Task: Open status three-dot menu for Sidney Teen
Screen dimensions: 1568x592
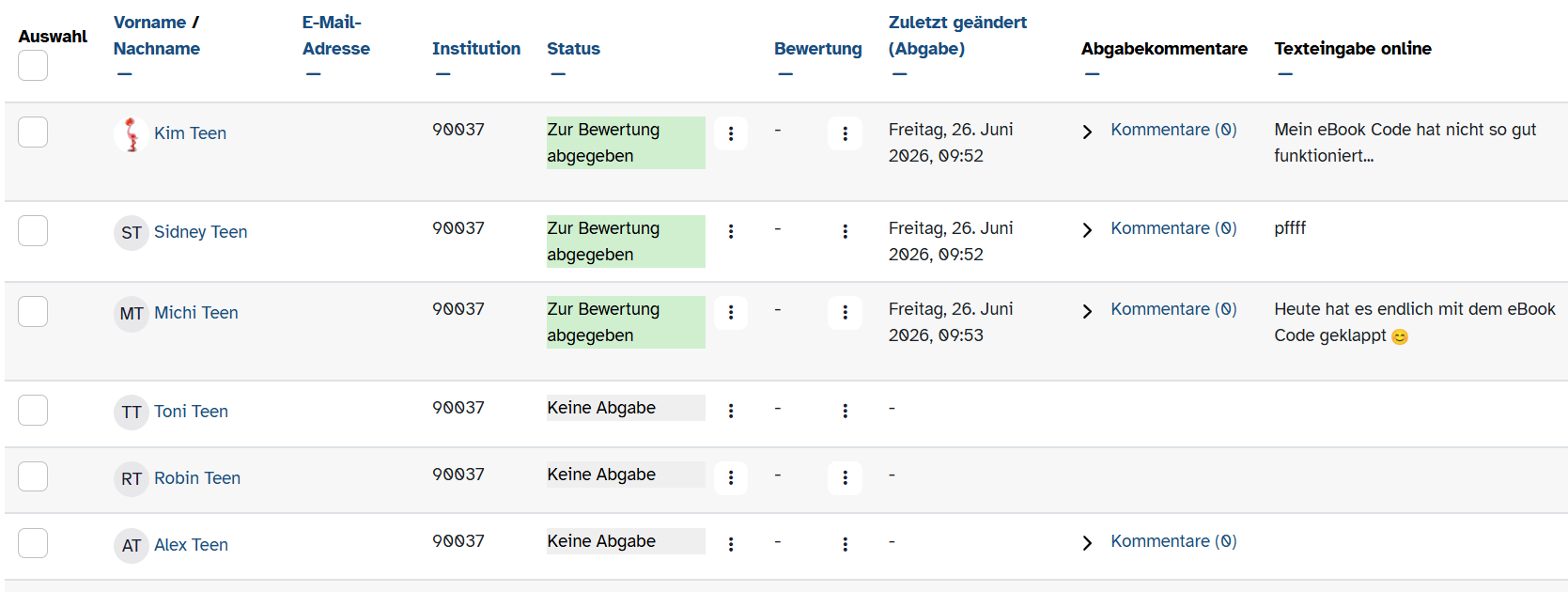Action: click(731, 231)
